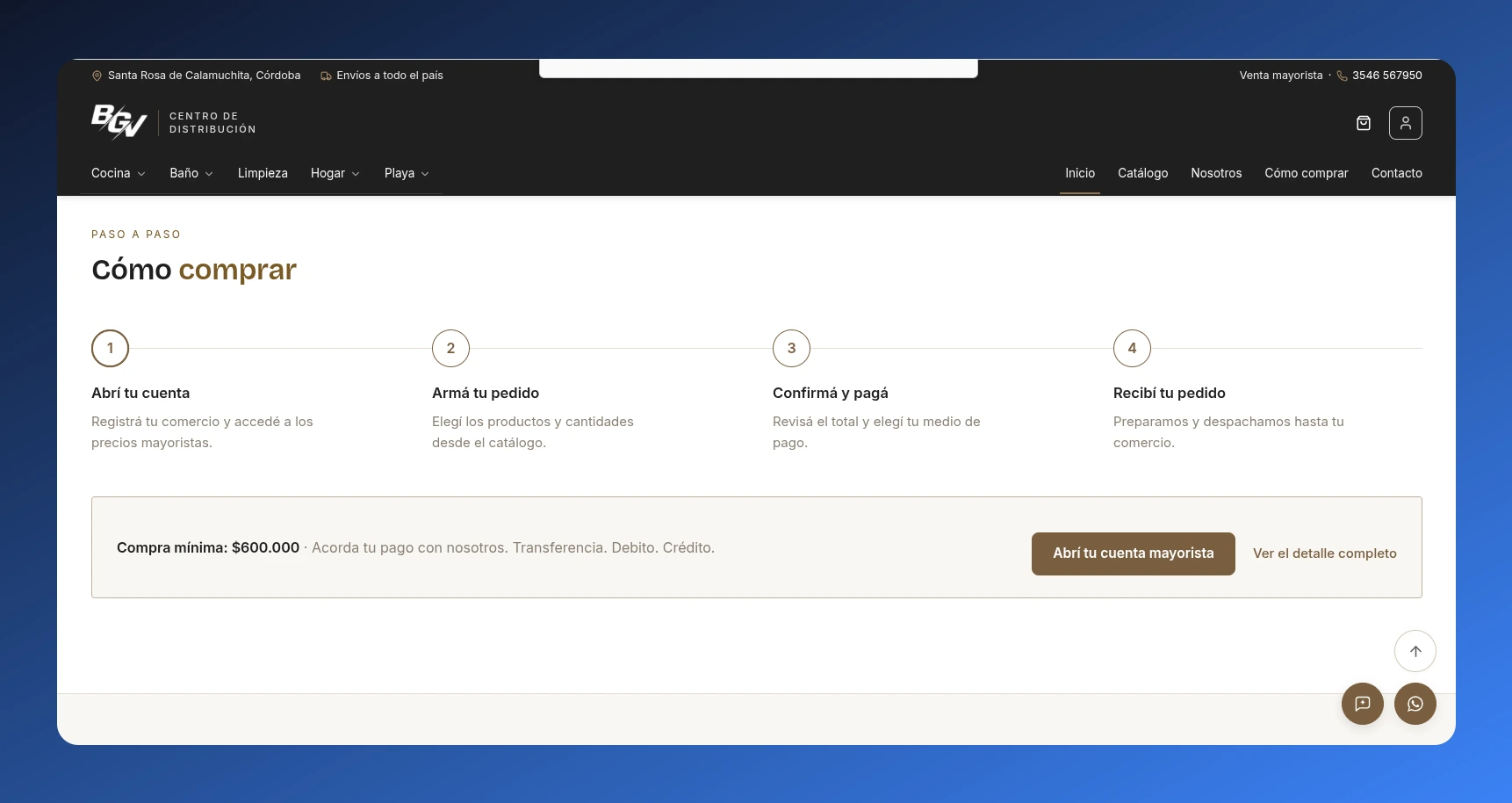Click the Armá tu pedido heading
Image resolution: width=1512 pixels, height=803 pixels.
tap(486, 393)
